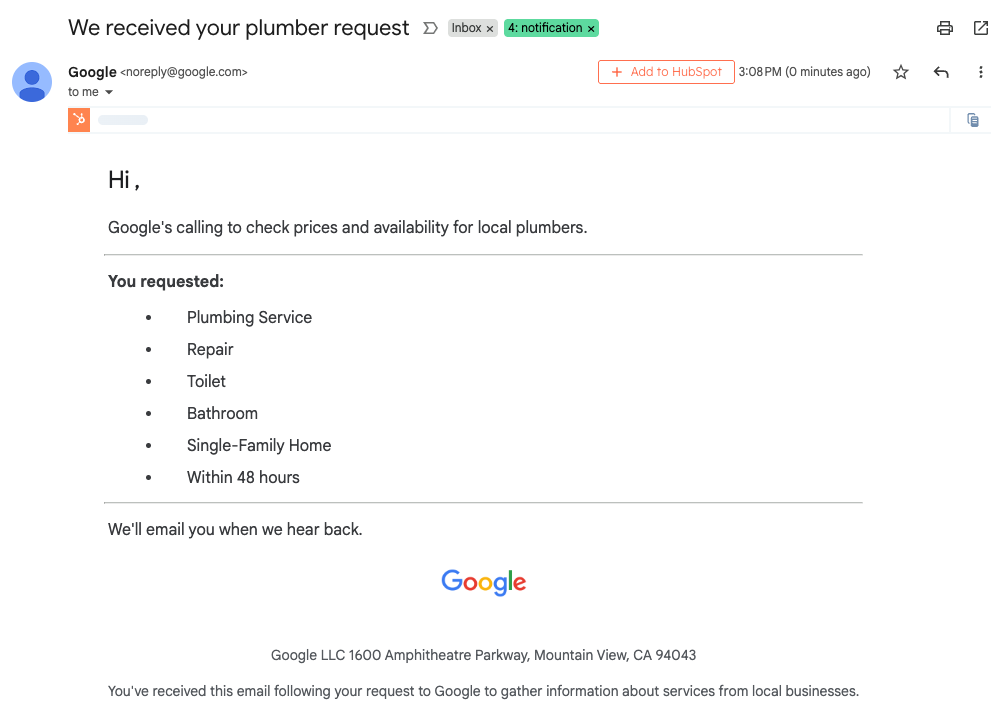The image size is (1005, 718).
Task: Click the Print all icon
Action: click(x=944, y=28)
